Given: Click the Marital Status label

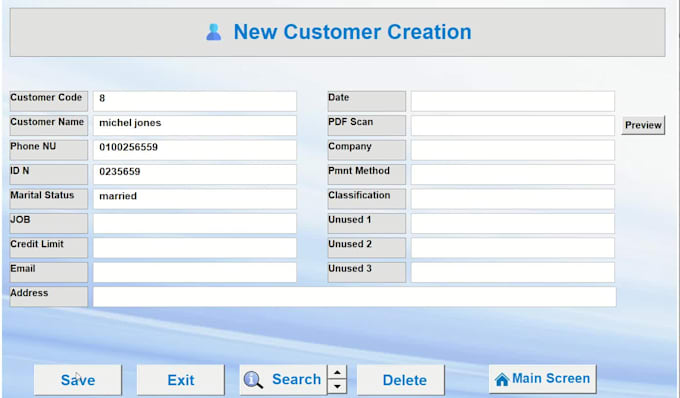Looking at the screenshot, I should click(x=49, y=199).
